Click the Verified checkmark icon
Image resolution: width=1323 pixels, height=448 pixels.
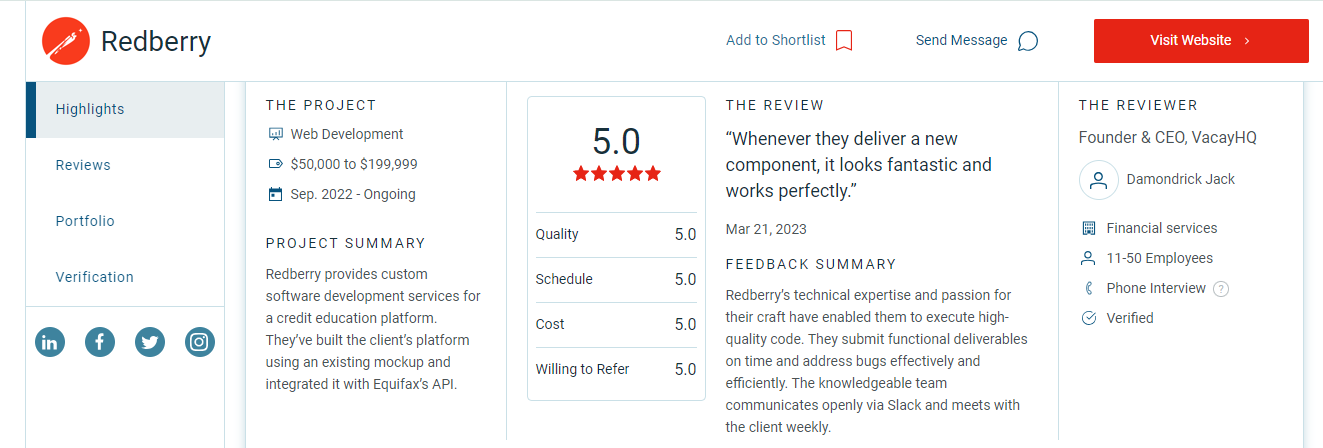click(x=1089, y=318)
